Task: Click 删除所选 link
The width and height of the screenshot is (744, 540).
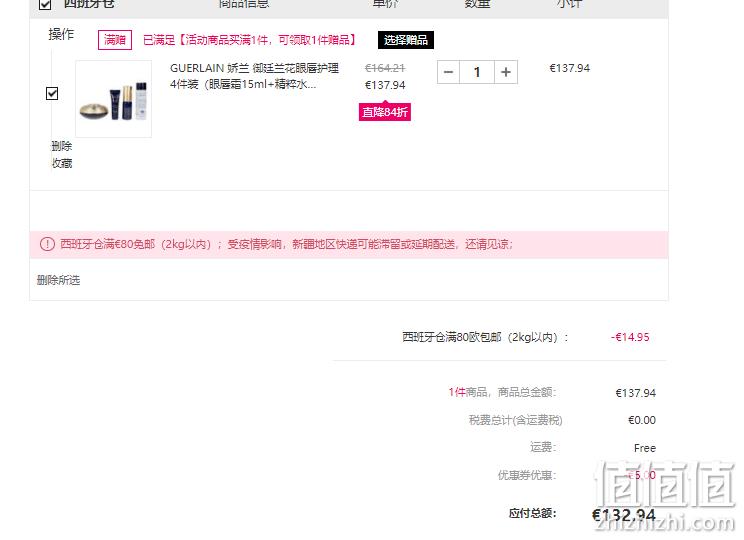Action: point(58,280)
